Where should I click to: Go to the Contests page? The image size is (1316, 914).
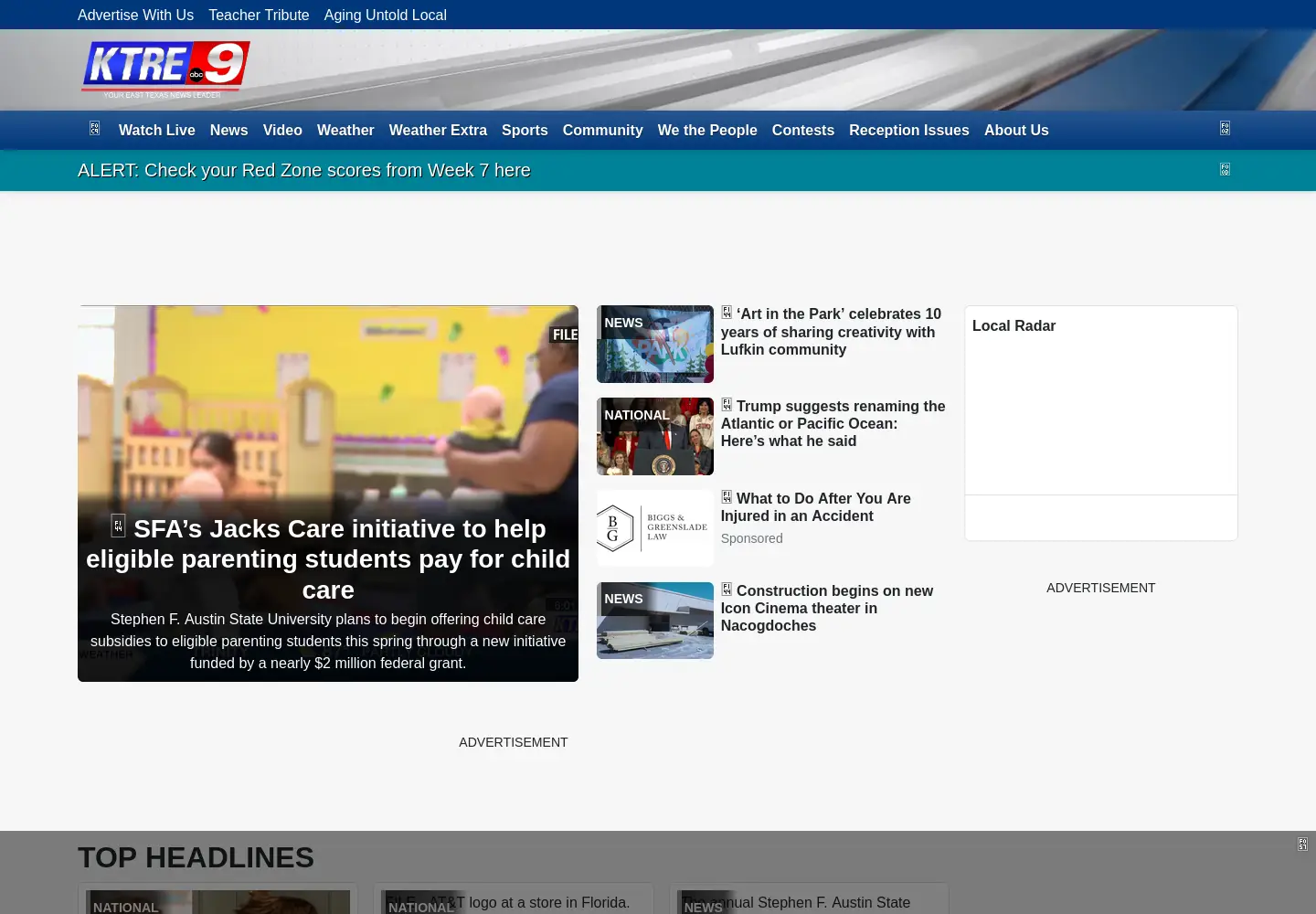coord(803,131)
